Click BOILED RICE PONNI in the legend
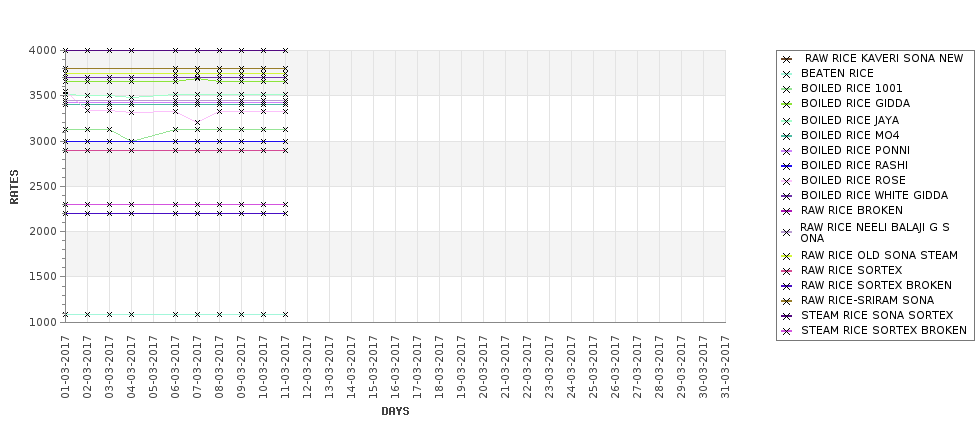 pos(855,150)
